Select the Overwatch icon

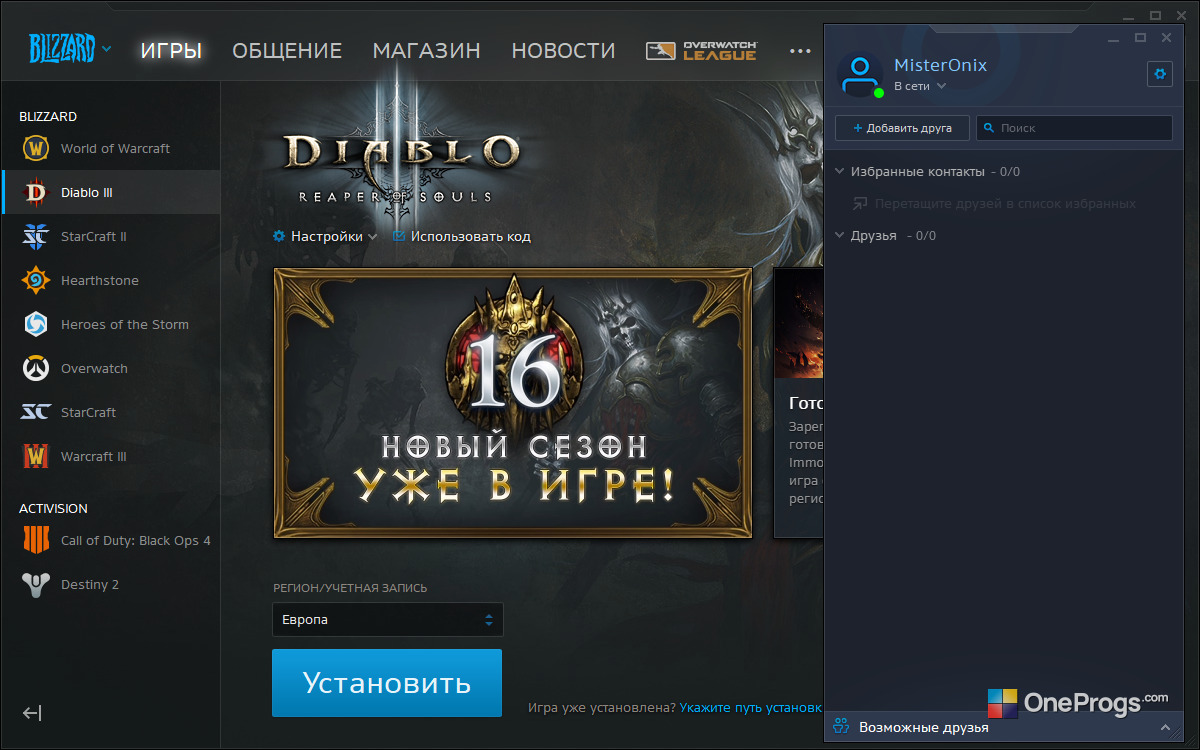pos(36,368)
